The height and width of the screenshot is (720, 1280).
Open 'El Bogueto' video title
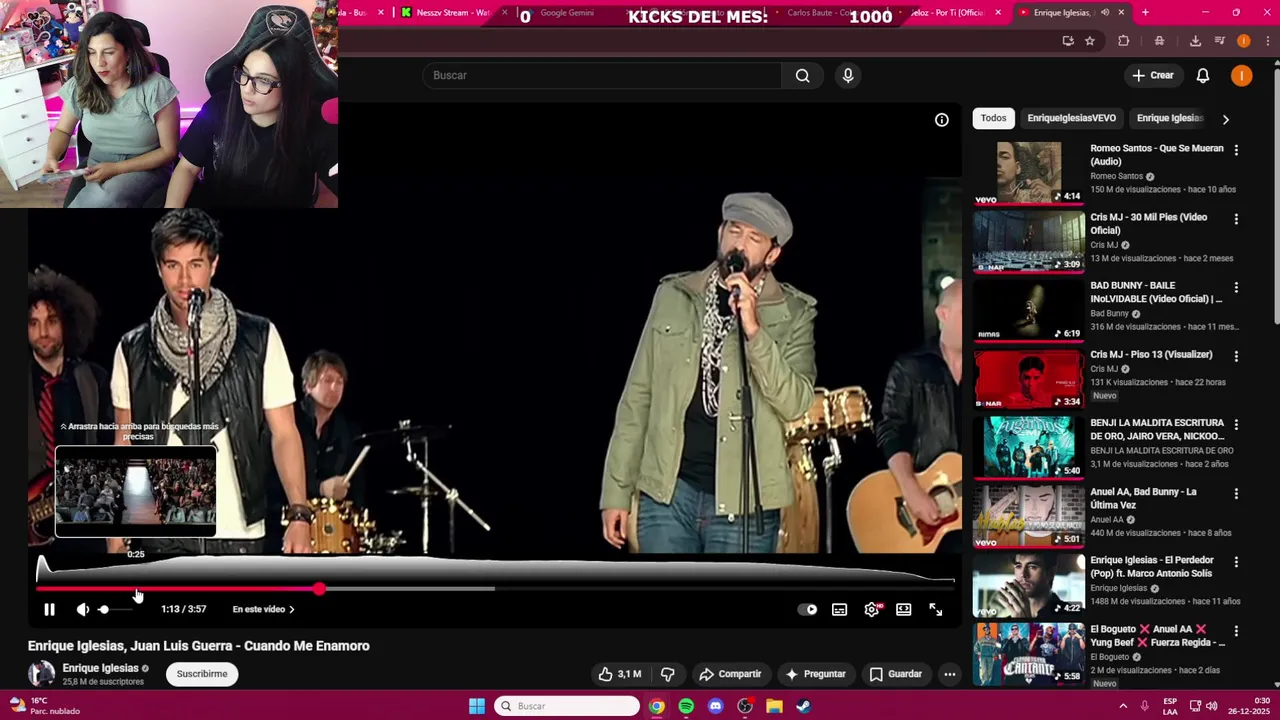coord(1157,636)
